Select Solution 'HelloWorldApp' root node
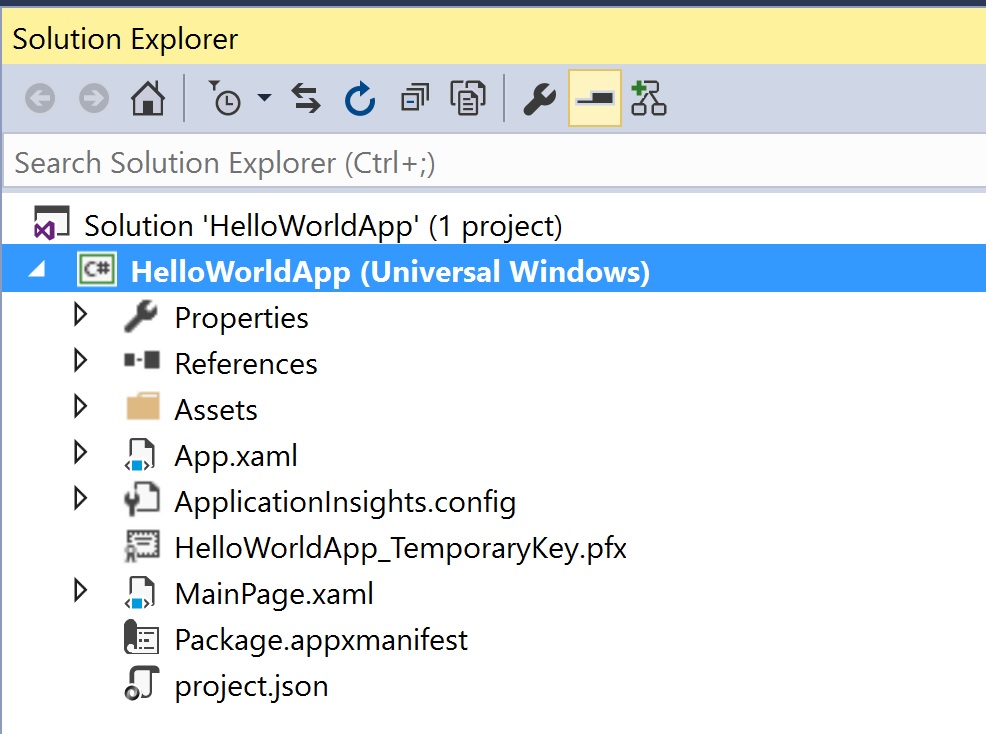The height and width of the screenshot is (734, 986). tap(324, 226)
